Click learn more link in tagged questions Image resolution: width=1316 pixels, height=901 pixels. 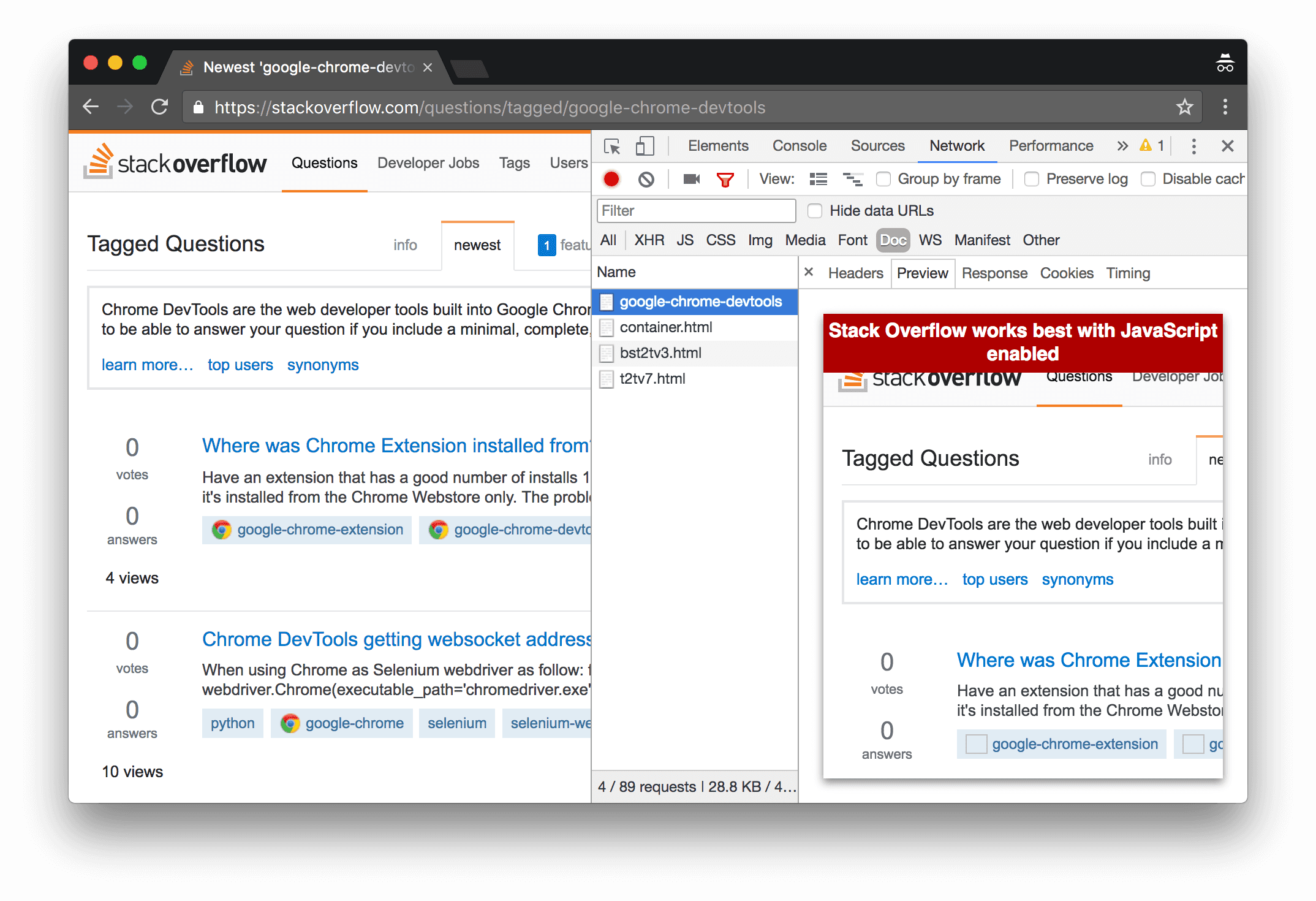(147, 365)
